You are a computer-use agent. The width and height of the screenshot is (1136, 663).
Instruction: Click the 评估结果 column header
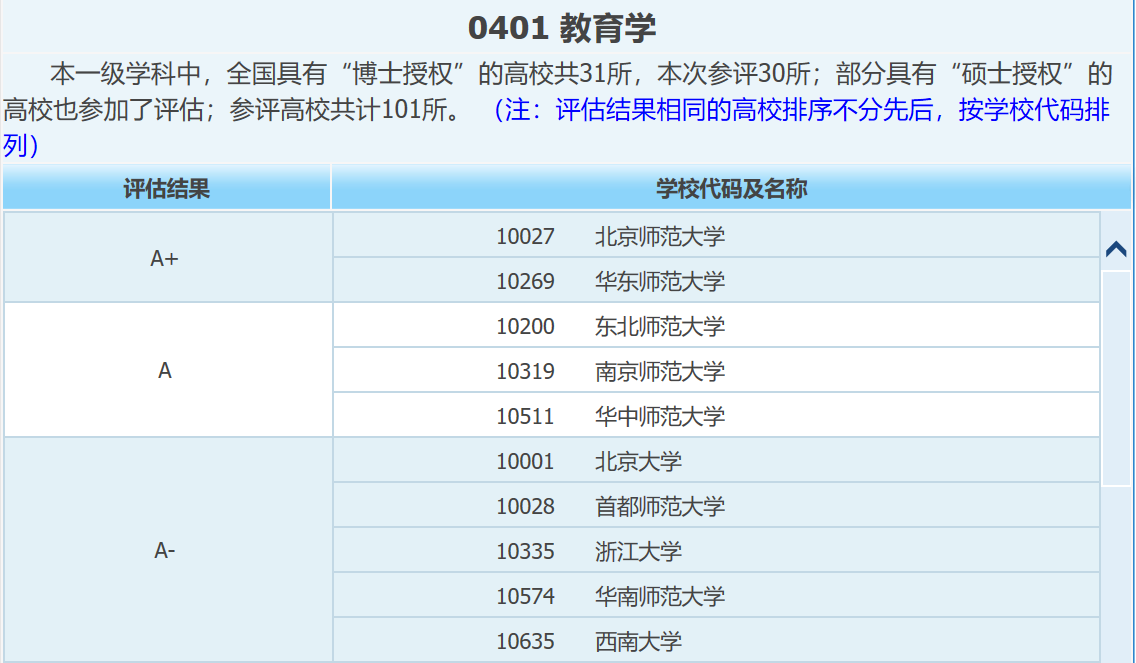click(166, 189)
